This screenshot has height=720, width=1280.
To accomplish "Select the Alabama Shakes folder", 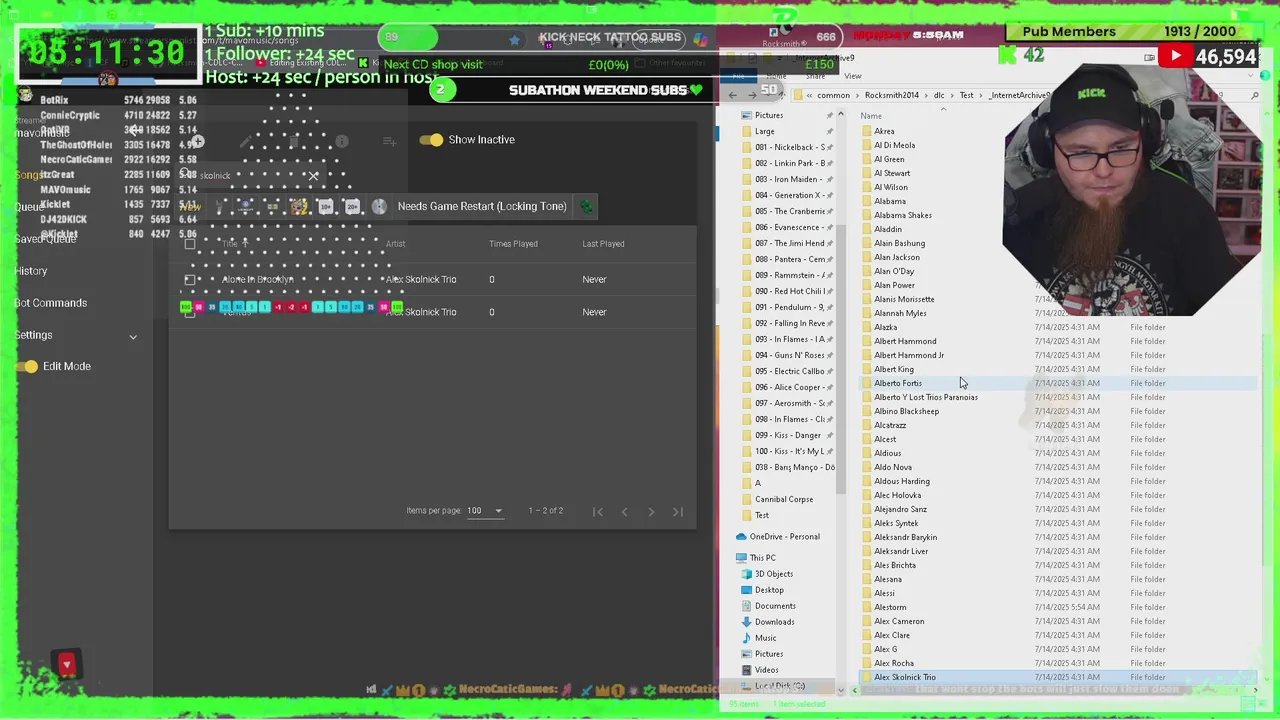I will 903,215.
